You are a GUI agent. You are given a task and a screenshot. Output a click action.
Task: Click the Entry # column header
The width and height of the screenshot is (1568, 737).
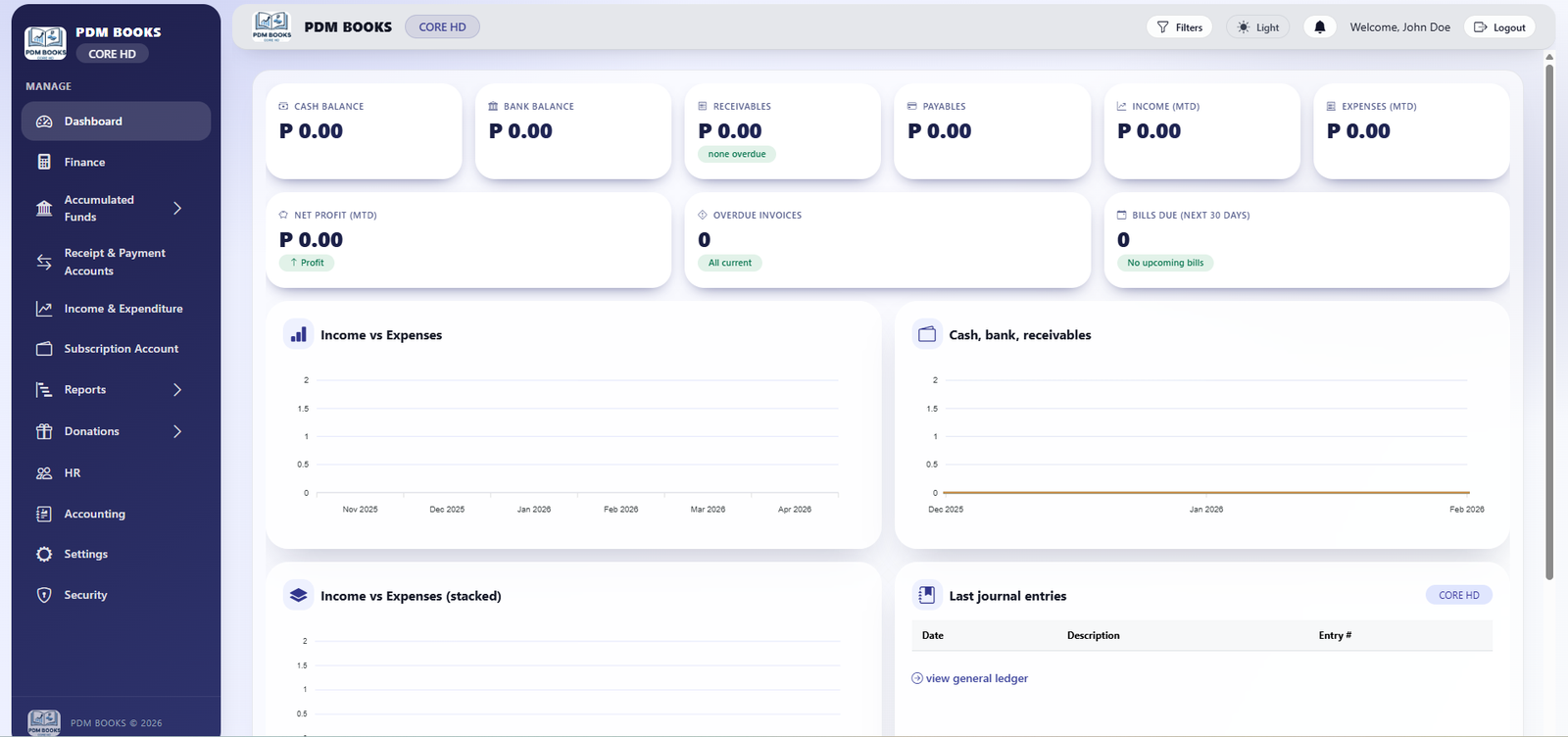(1335, 635)
